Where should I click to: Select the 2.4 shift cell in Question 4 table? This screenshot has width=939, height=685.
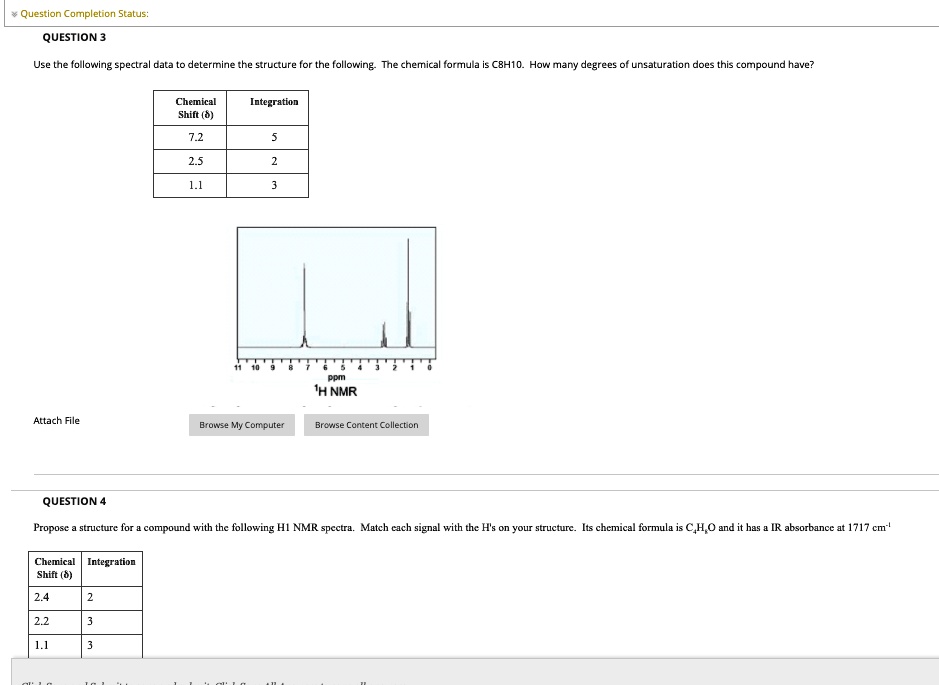point(40,598)
